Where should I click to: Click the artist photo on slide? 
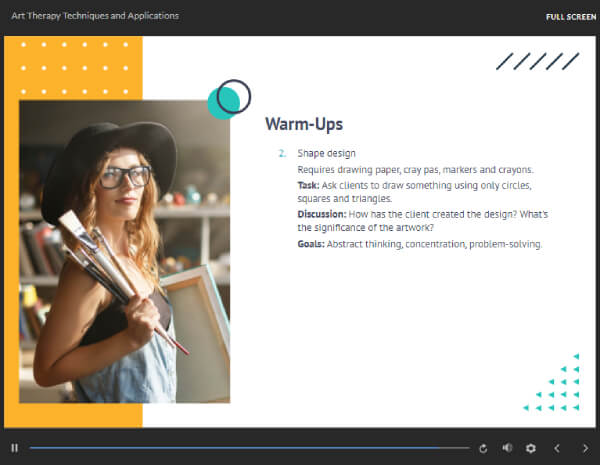[124, 250]
